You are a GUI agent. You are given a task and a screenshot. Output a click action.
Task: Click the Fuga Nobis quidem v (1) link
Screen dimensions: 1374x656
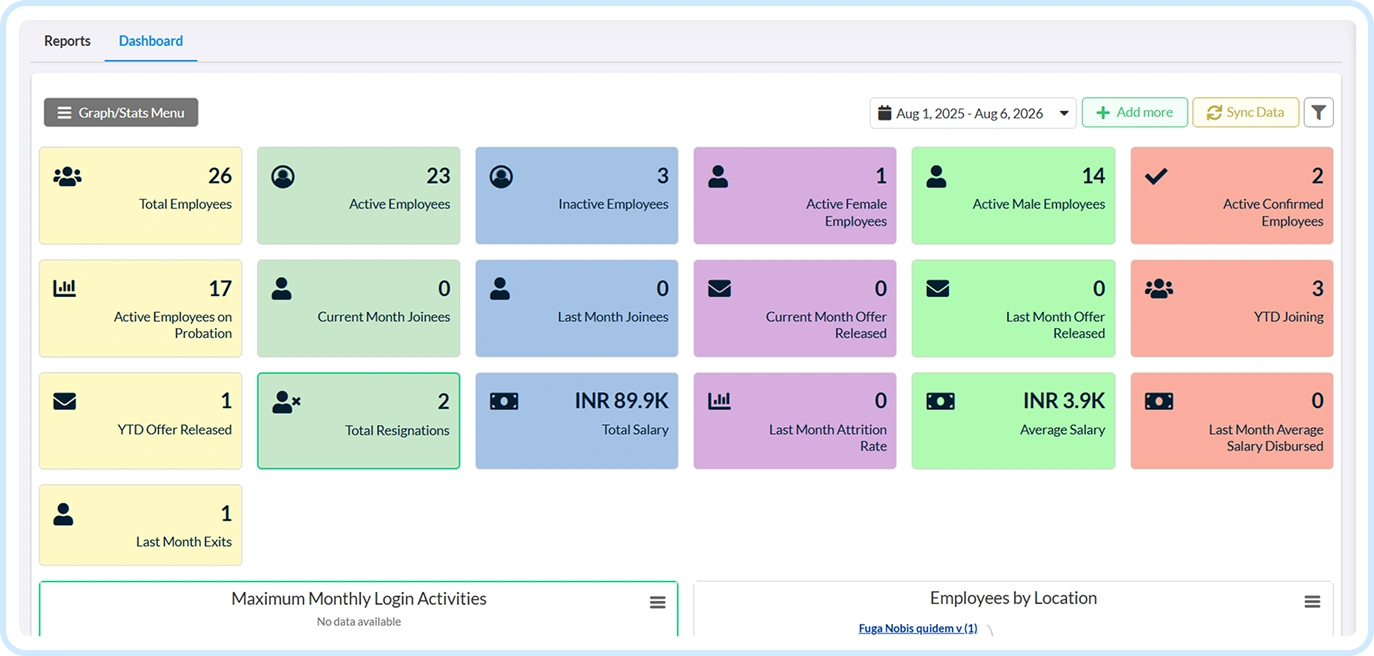[918, 628]
